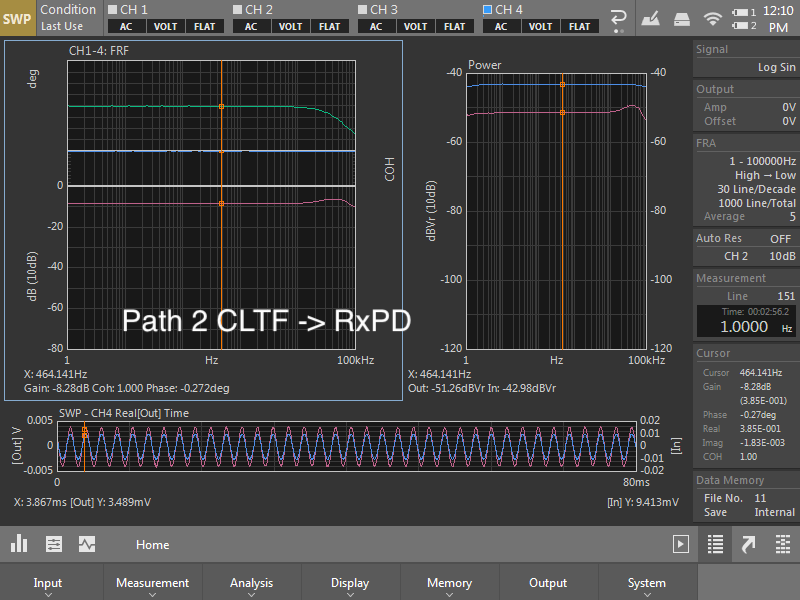
Task: Toggle the CH 3 checkbox
Action: [363, 9]
